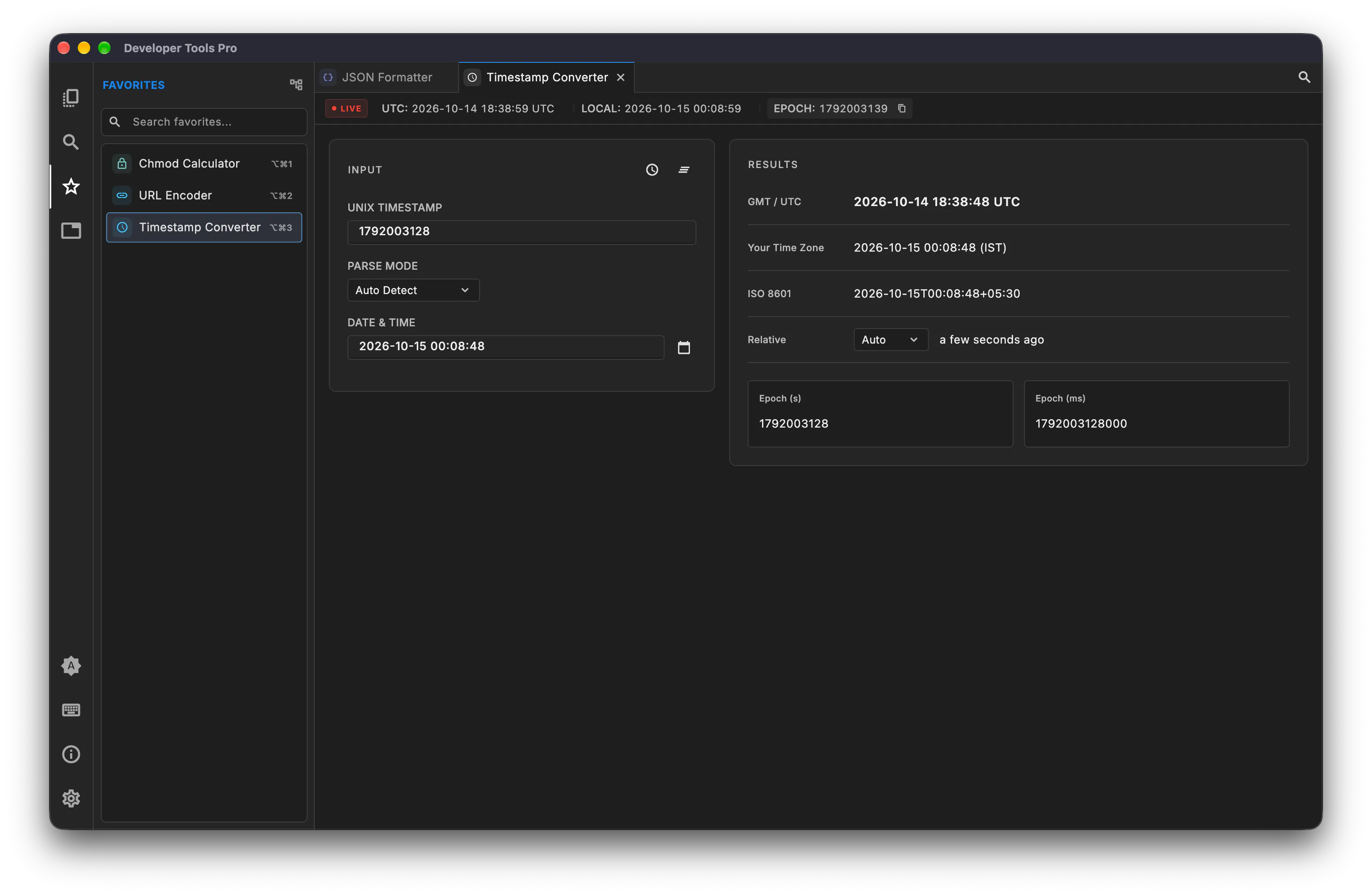Click the keyboard shortcuts icon
Screen dimensions: 1372x895
pos(71,710)
